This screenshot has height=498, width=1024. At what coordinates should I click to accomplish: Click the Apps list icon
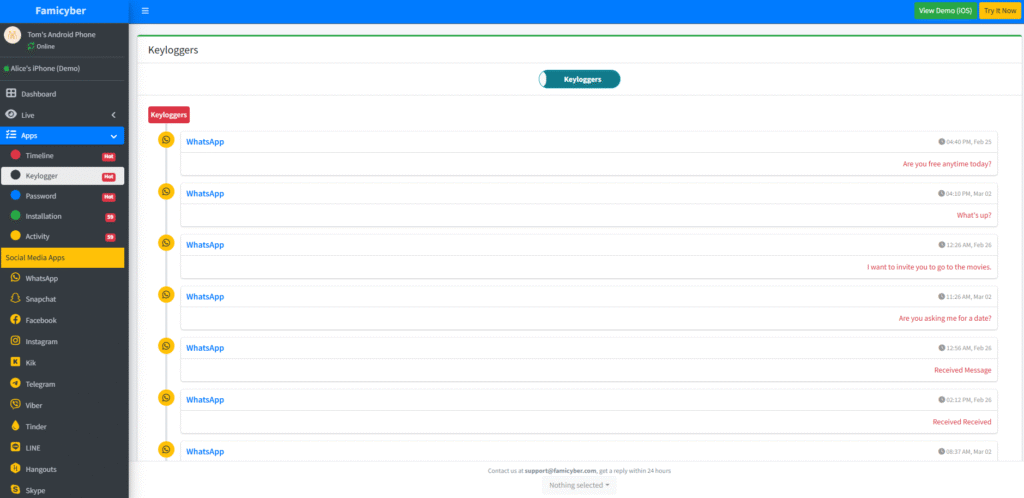(x=10, y=135)
